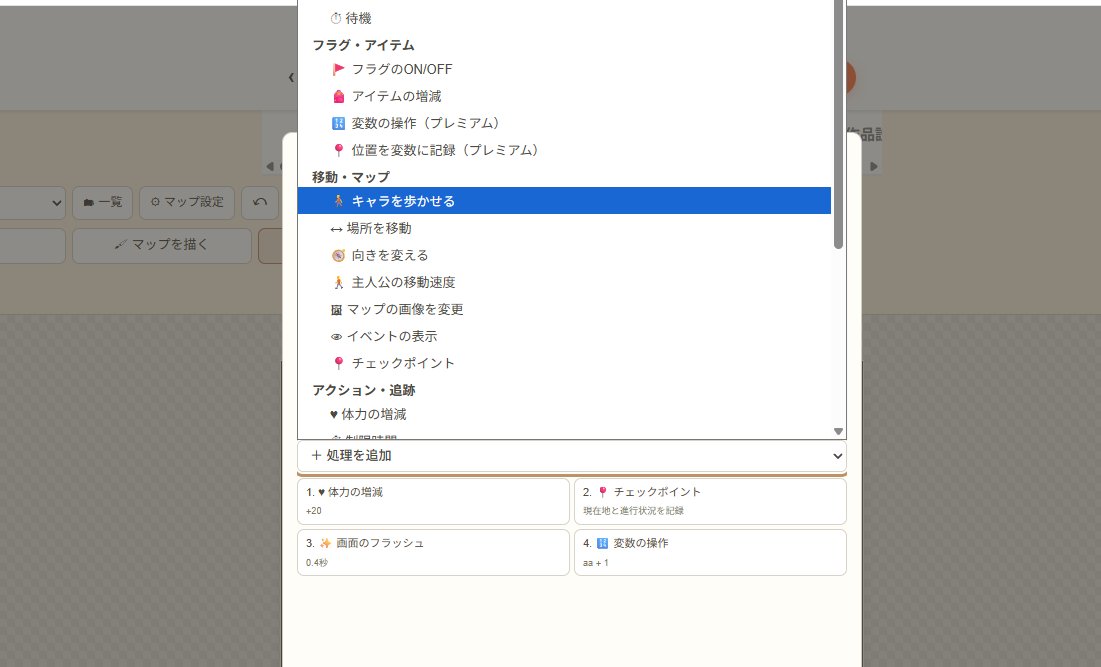Click the left tab-scroll arrow
1101x667 pixels.
[x=270, y=166]
